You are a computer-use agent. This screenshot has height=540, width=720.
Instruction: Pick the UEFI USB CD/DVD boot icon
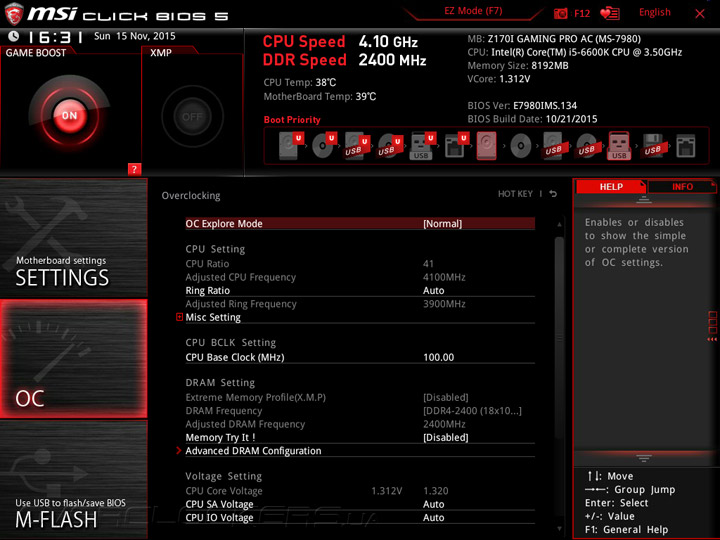390,146
